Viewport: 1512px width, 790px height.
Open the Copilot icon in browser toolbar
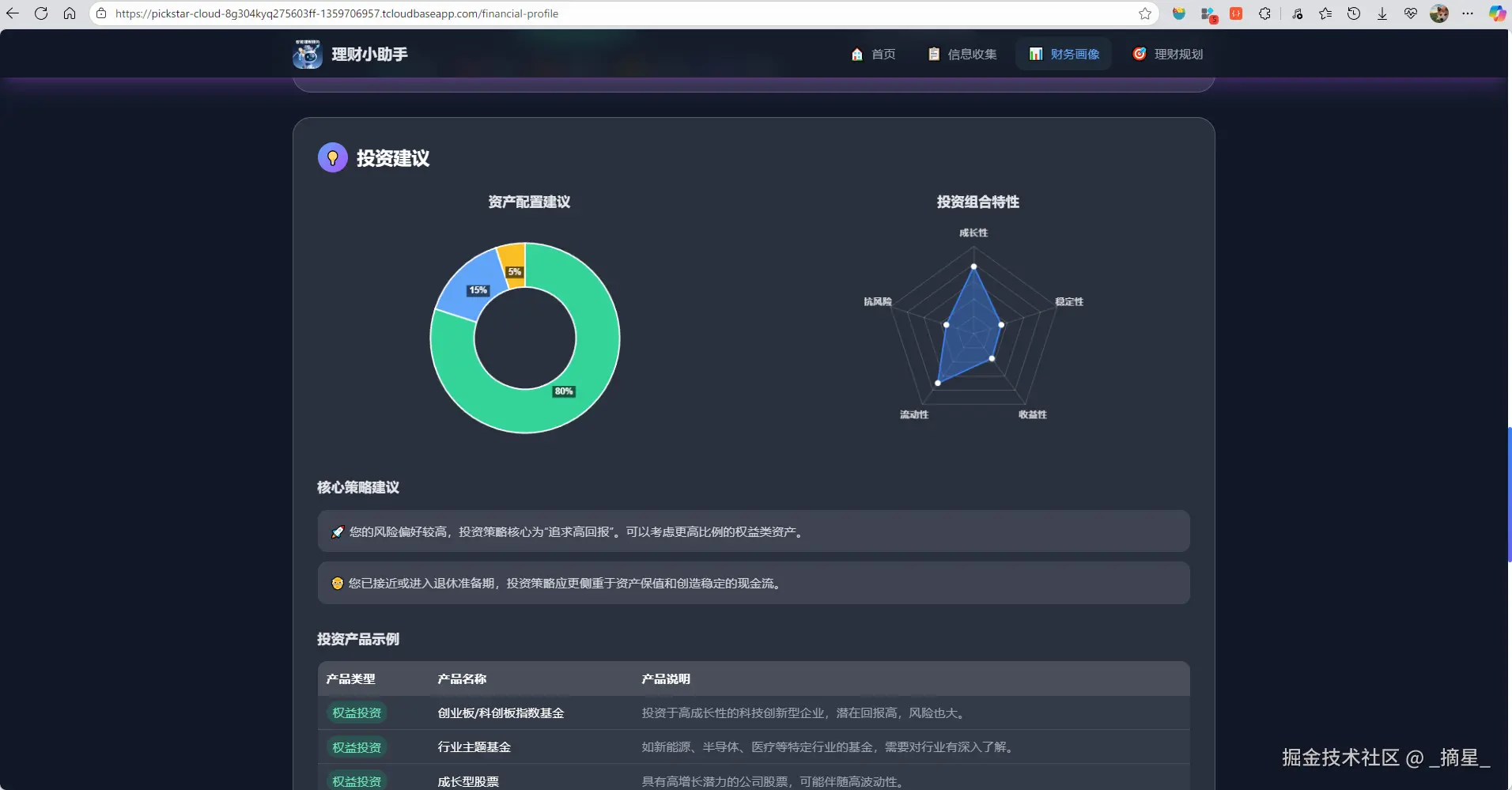pyautogui.click(x=1496, y=13)
